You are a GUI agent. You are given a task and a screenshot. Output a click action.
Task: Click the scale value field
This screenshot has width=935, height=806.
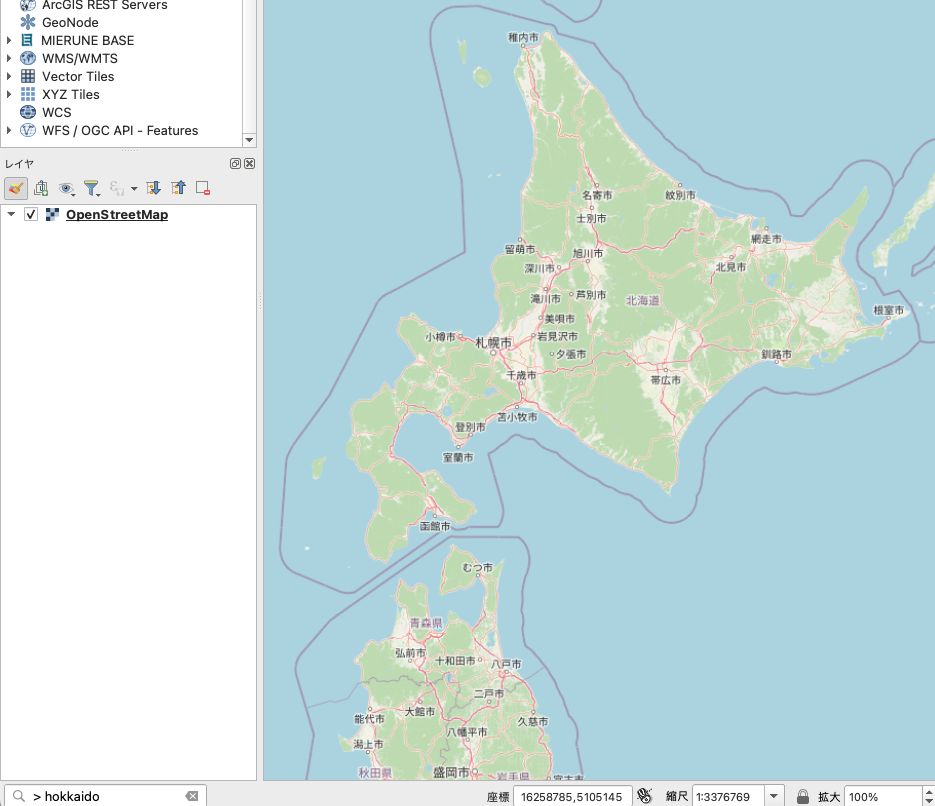(x=729, y=796)
